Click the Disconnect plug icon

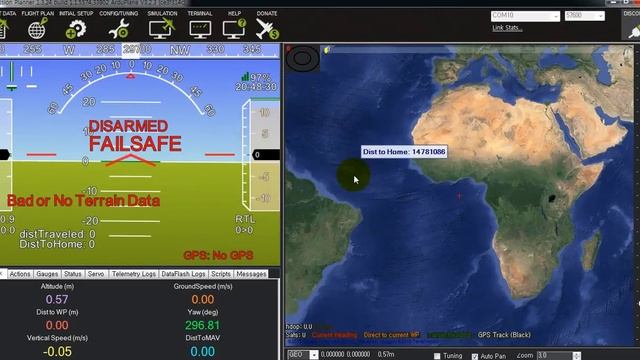[634, 31]
